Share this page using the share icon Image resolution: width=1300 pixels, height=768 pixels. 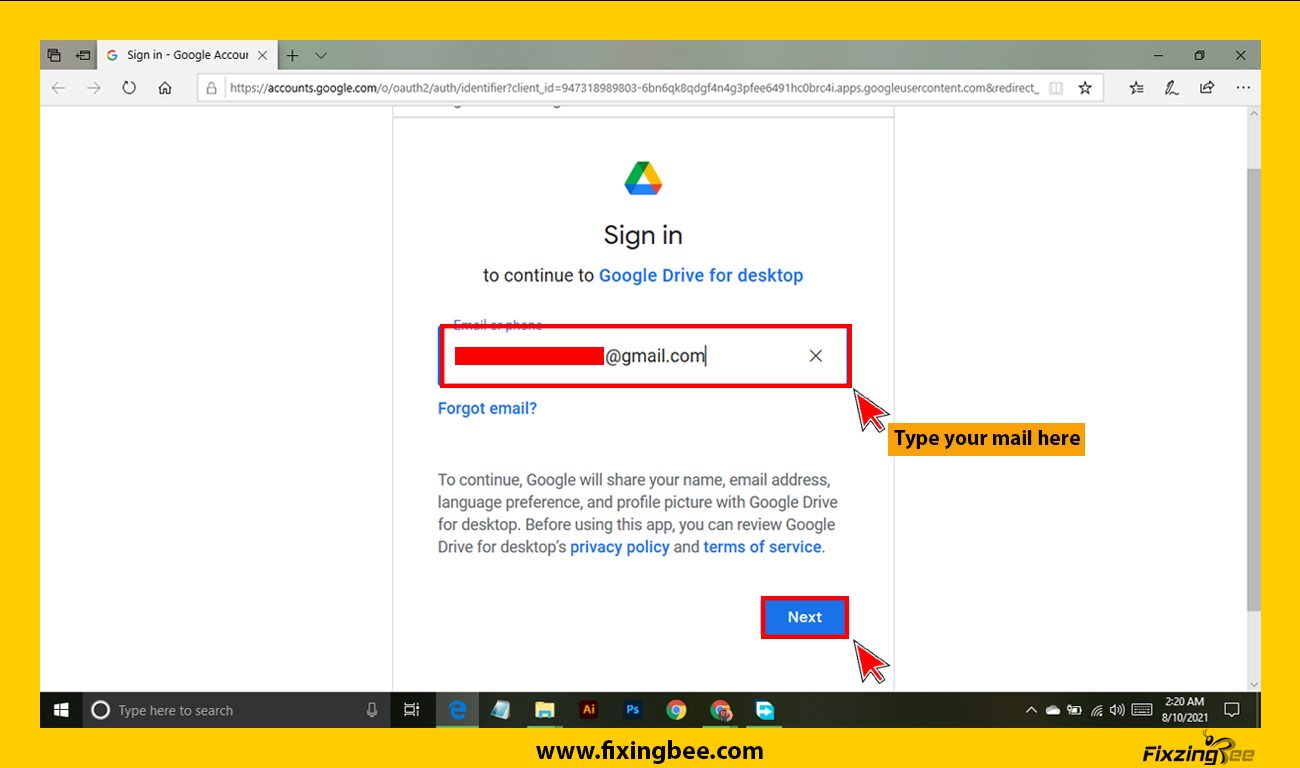pos(1207,88)
